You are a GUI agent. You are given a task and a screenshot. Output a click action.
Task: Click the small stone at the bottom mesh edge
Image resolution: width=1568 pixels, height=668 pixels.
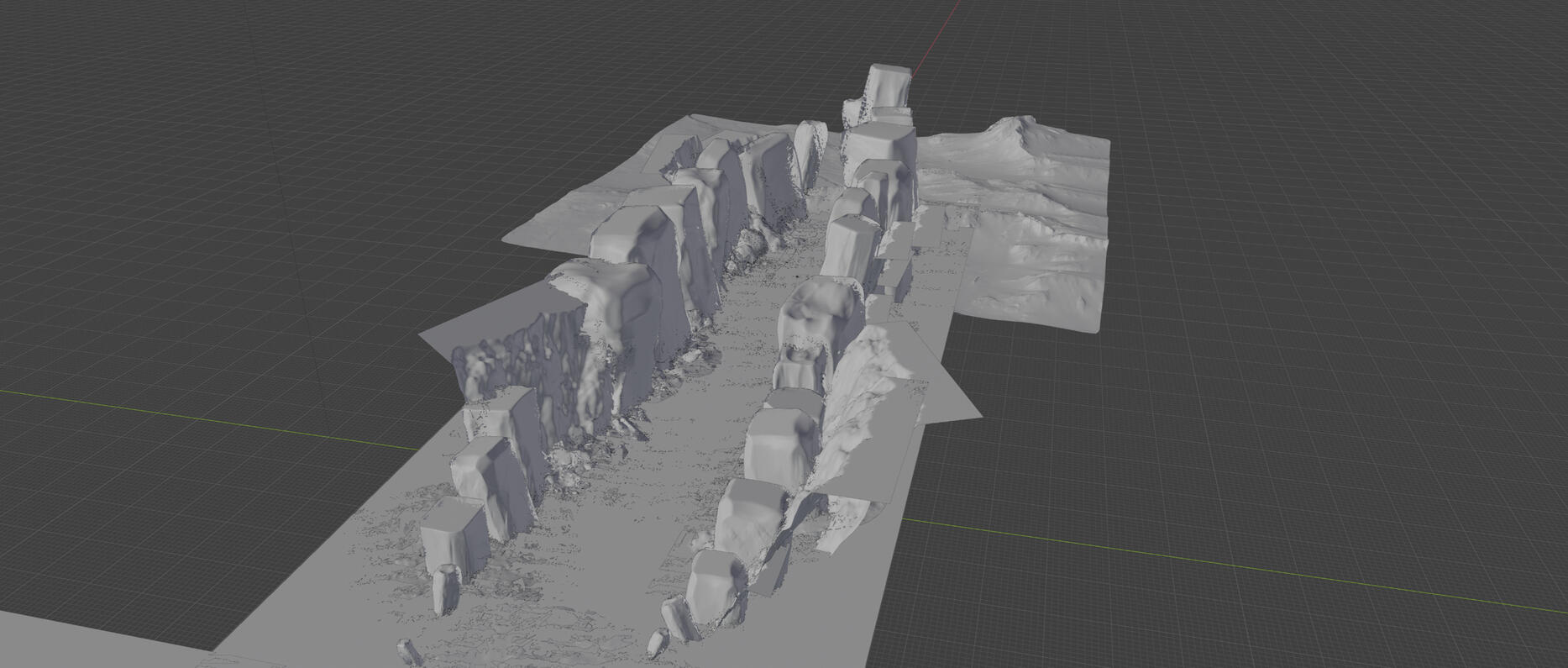tap(407, 653)
